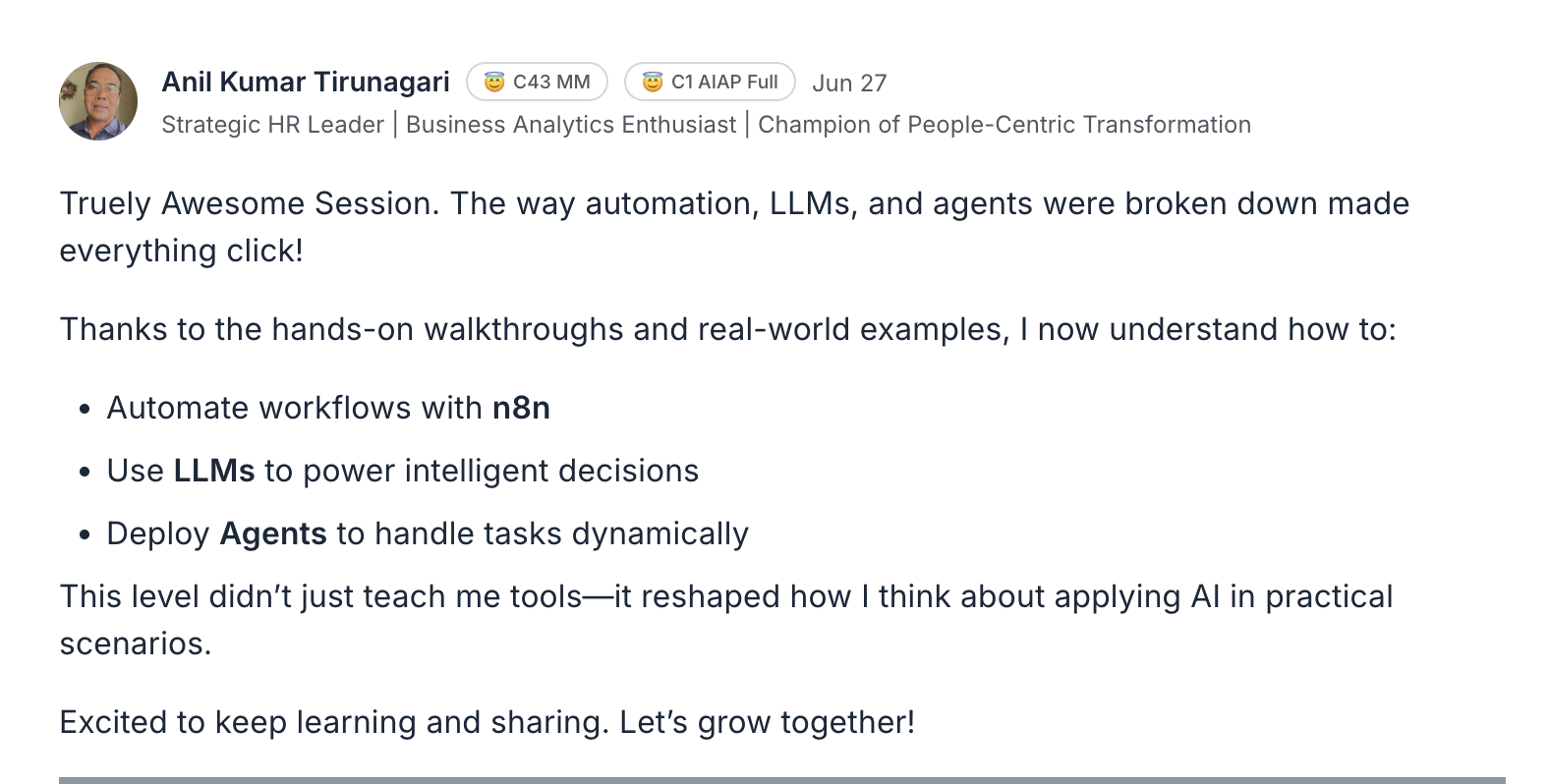Open the Jun 27 post timestamp
This screenshot has height=784, width=1549.
click(849, 83)
